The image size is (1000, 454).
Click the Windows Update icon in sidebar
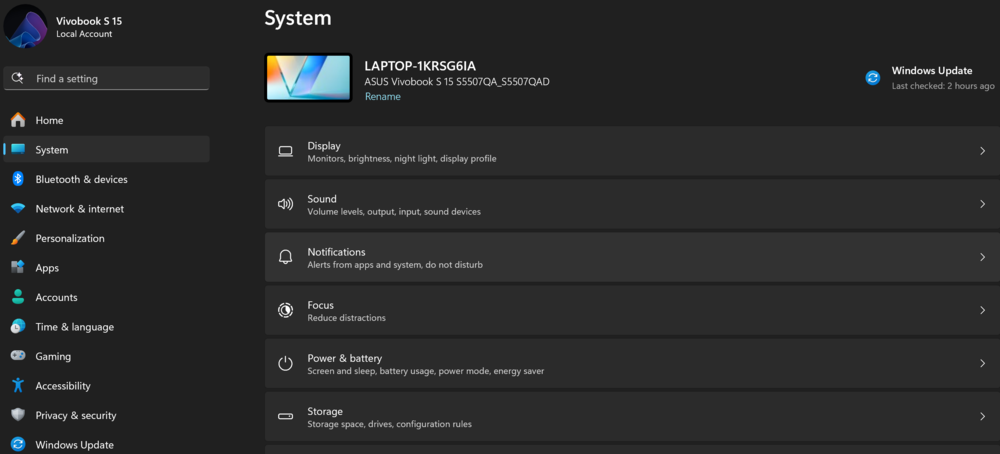tap(18, 444)
